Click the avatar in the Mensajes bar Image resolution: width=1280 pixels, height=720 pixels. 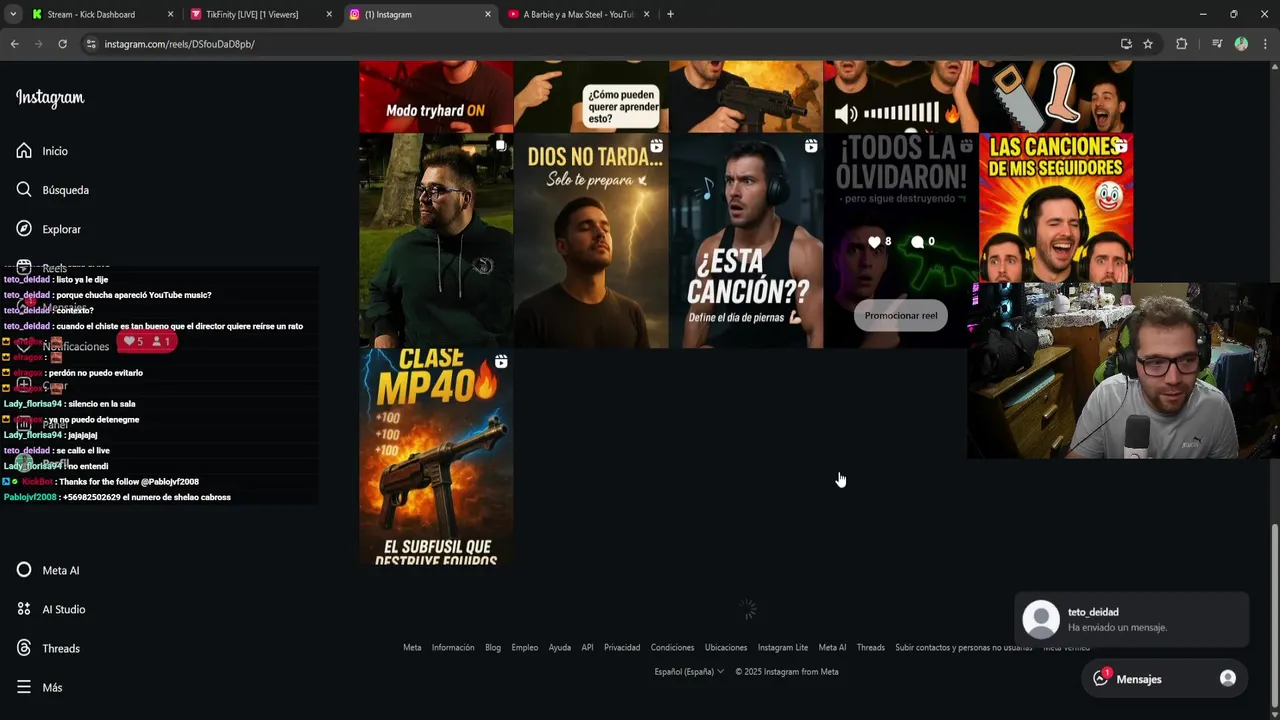(x=1228, y=679)
